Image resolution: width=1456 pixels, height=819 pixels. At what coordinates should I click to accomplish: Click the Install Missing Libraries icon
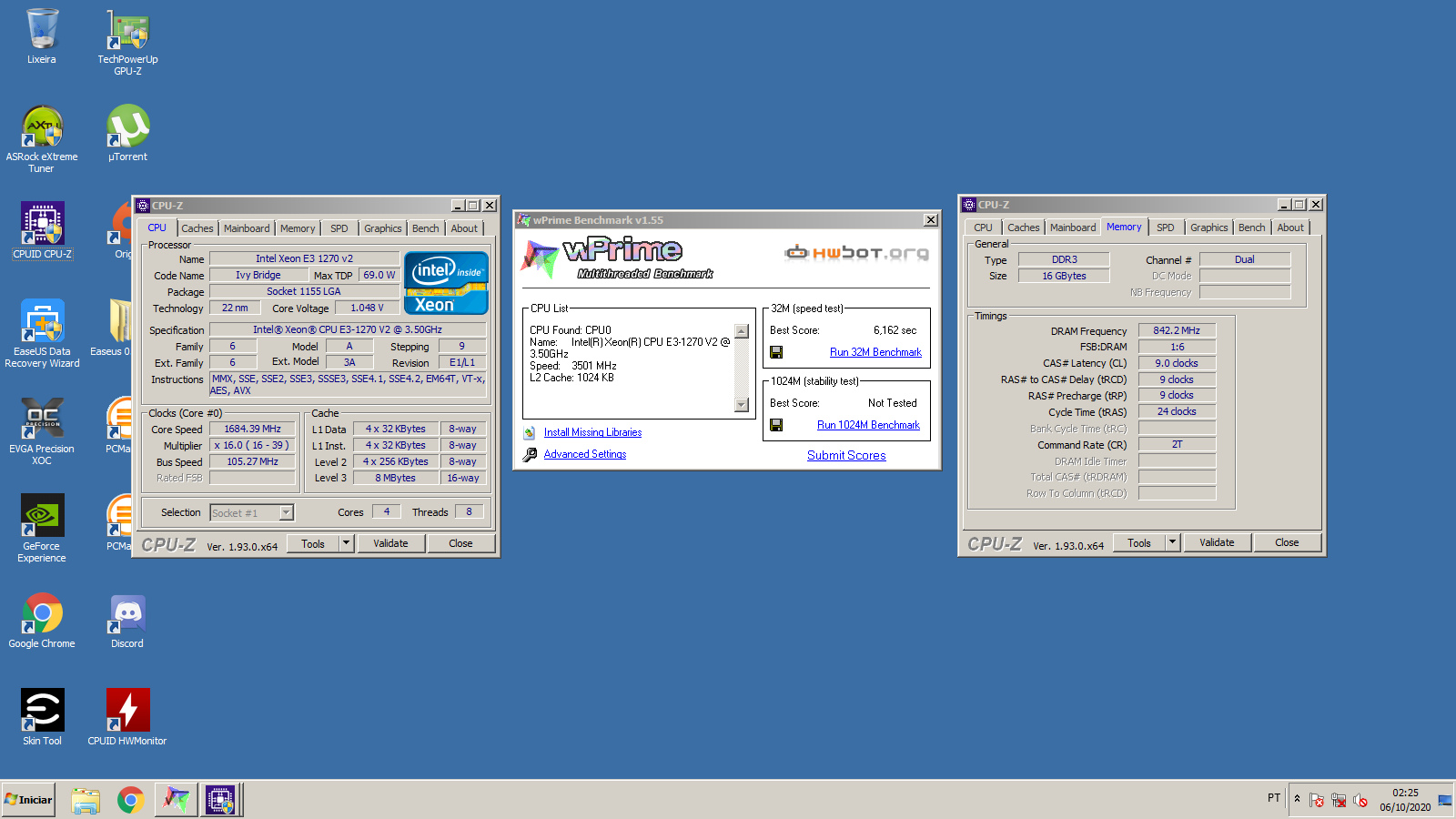point(530,432)
